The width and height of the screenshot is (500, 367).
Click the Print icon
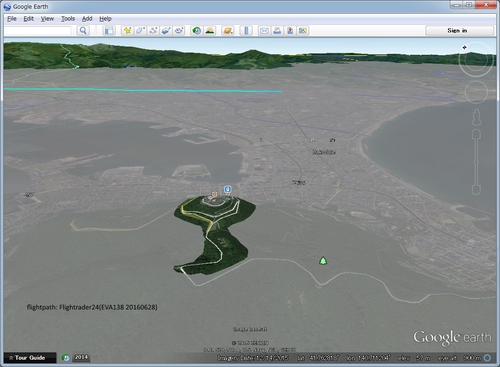[x=277, y=31]
